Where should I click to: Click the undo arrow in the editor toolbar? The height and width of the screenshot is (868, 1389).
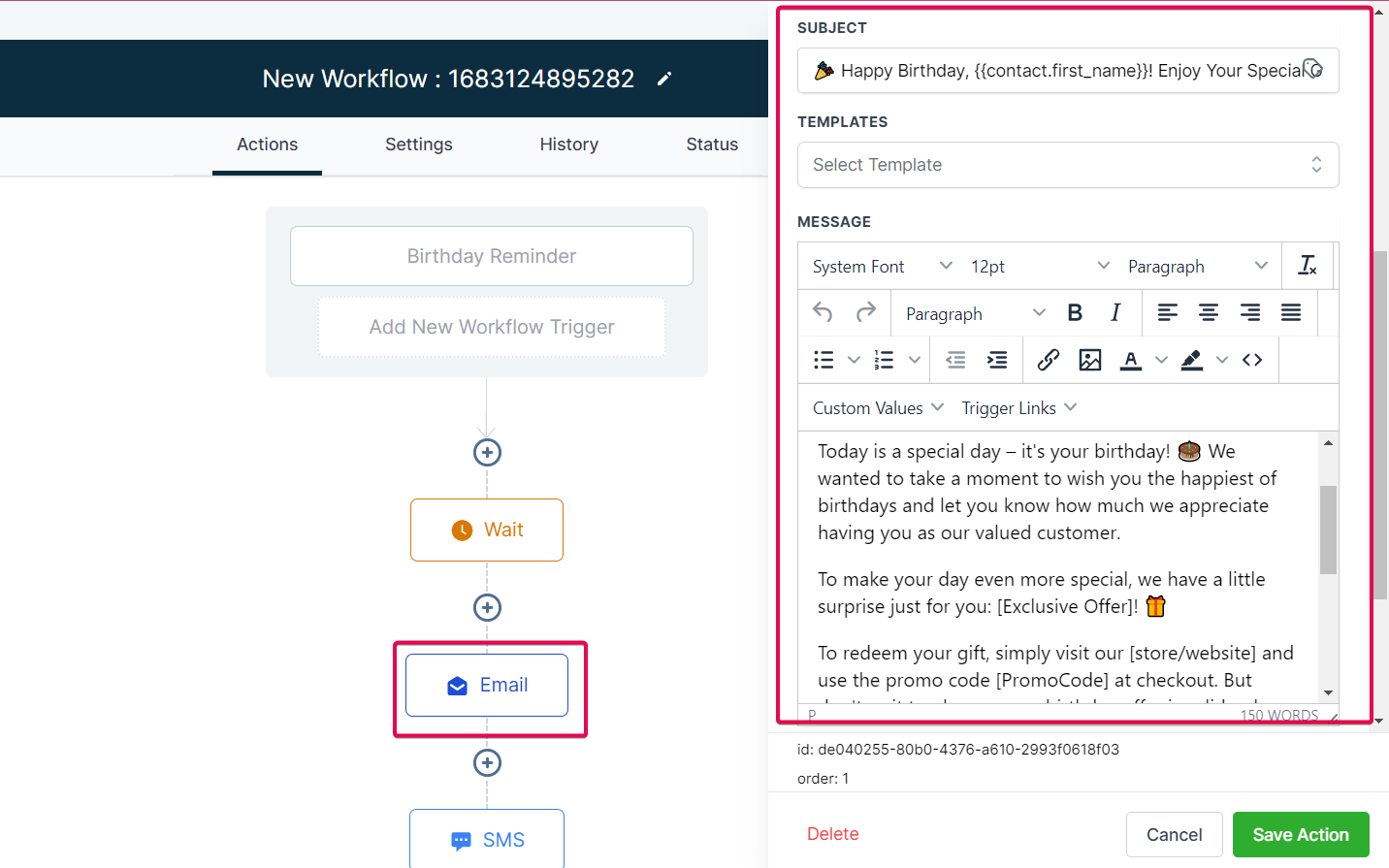pyautogui.click(x=822, y=312)
